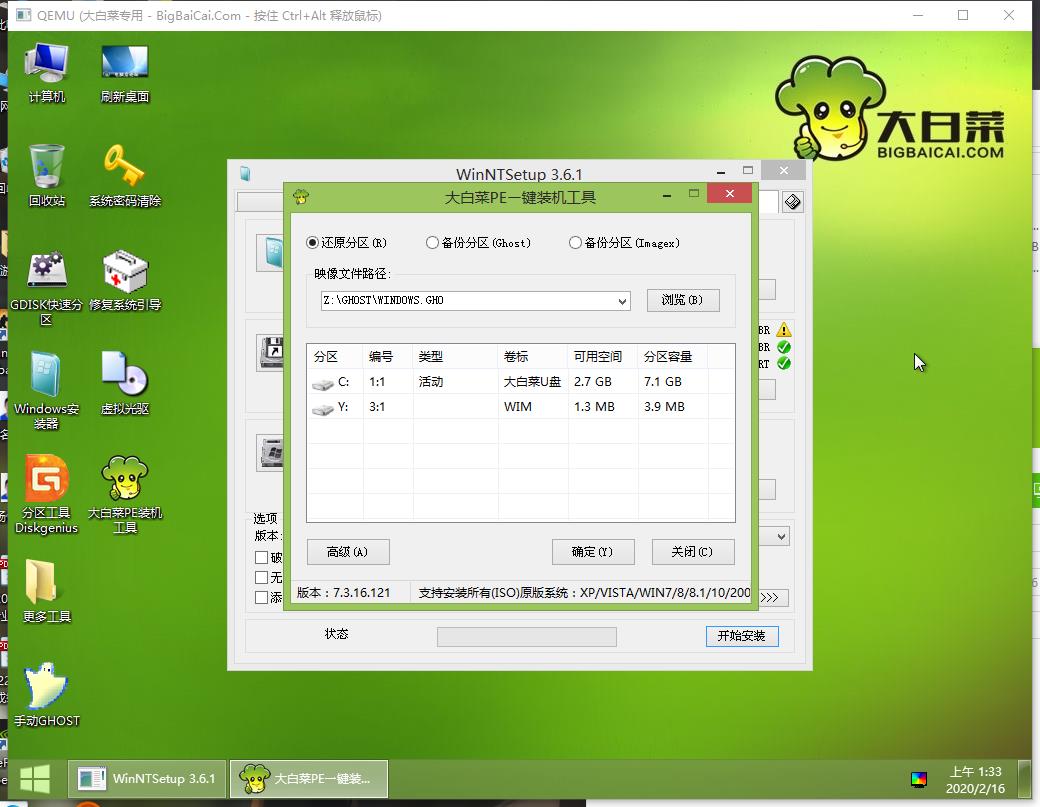The width and height of the screenshot is (1040, 807).
Task: Sort by 类型 column header
Action: coord(455,357)
